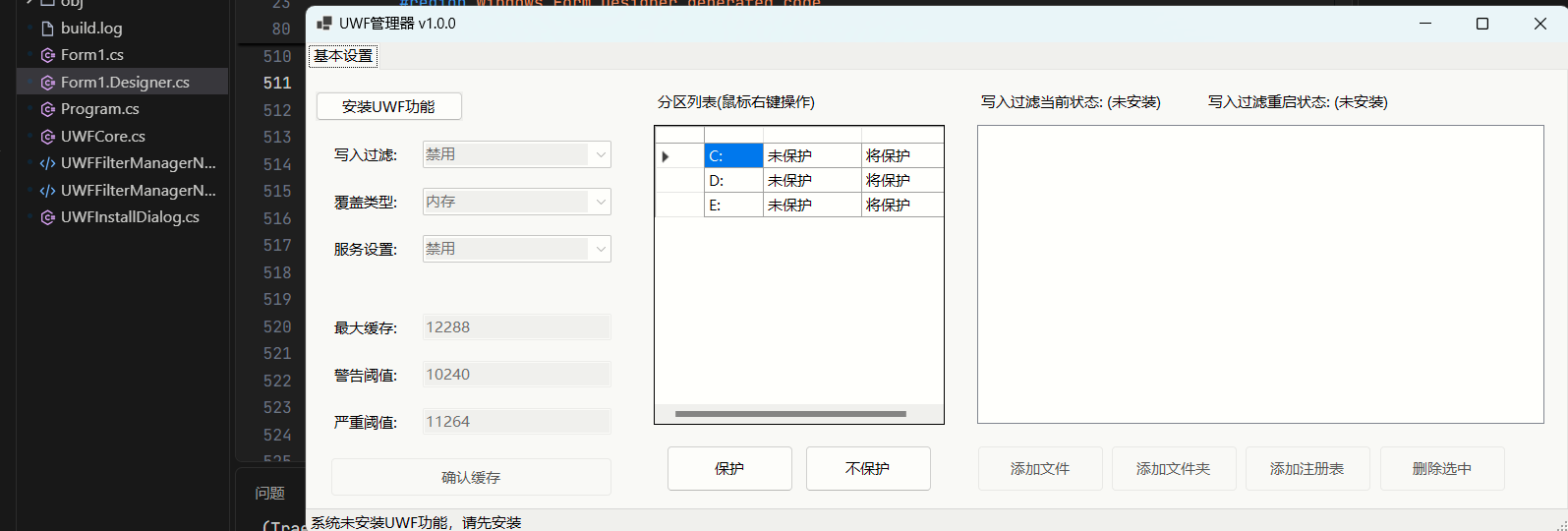This screenshot has height=531, width=1568.
Task: Open UWFCore.cs from the file list
Action: coord(102,137)
